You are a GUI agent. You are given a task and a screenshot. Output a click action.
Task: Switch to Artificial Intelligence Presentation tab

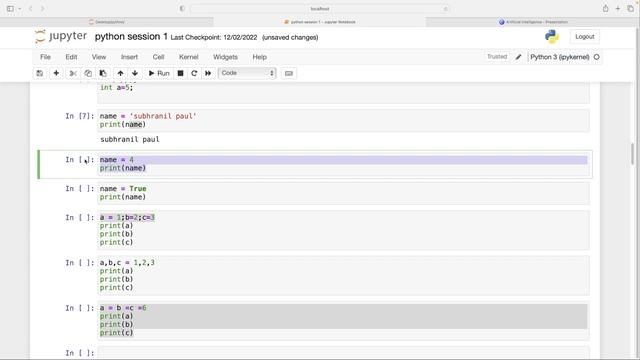point(533,22)
